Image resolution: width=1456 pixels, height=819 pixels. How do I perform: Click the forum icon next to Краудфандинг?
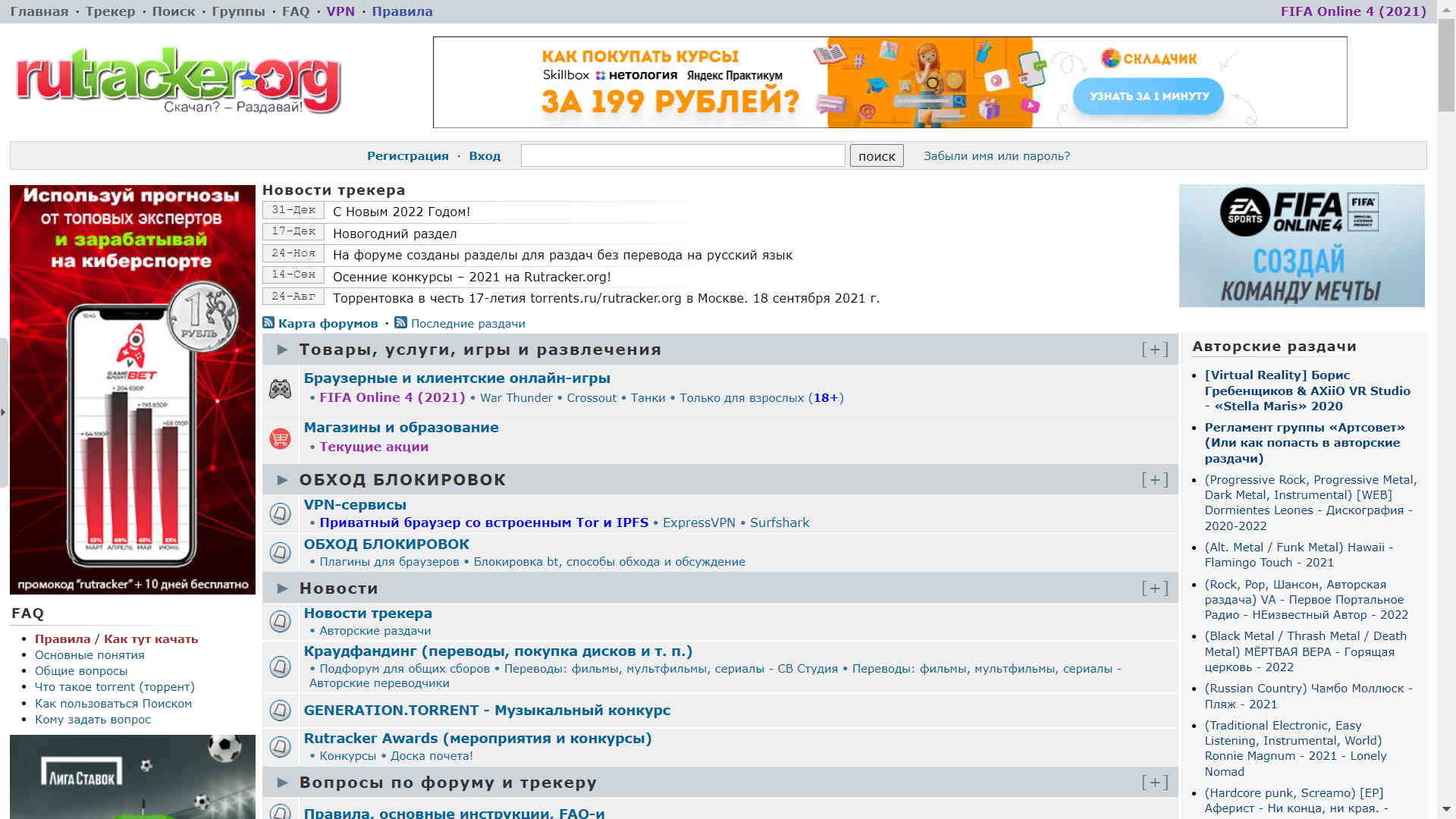coord(280,667)
